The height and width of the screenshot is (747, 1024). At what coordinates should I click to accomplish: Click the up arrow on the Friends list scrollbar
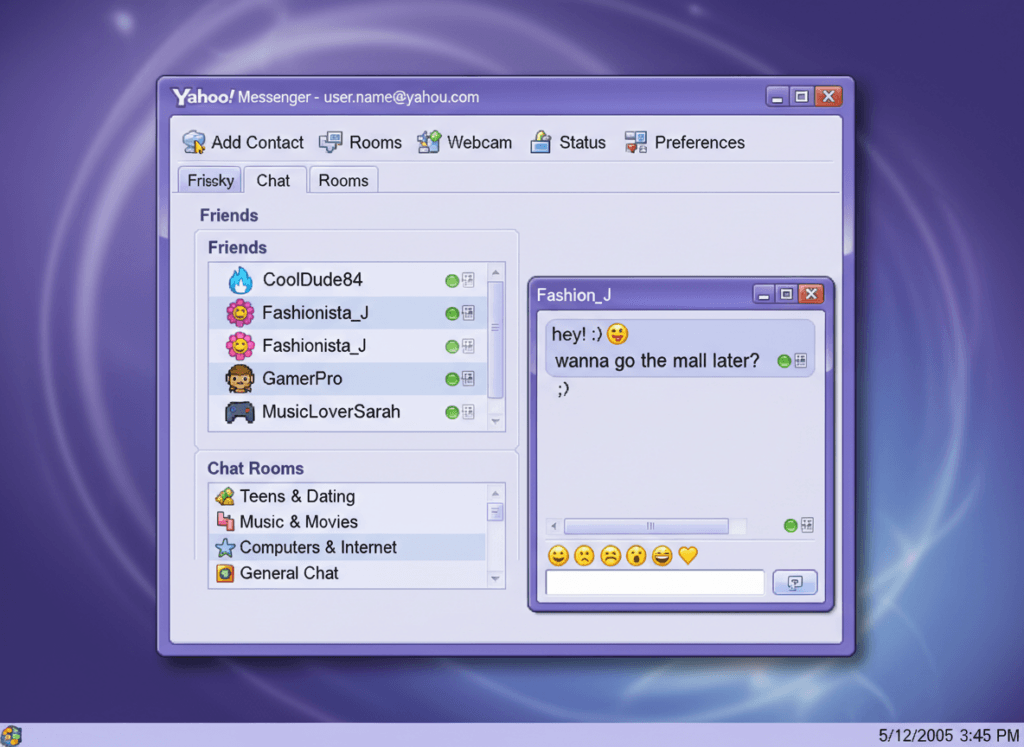point(495,274)
